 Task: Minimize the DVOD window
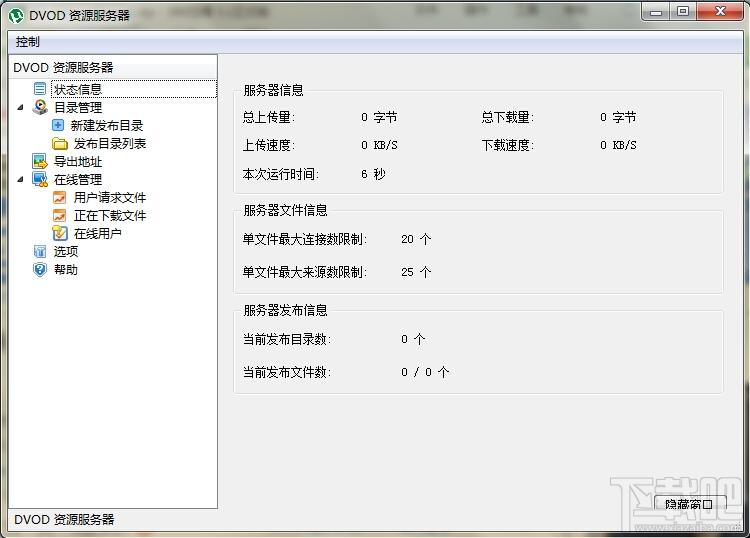pyautogui.click(x=656, y=11)
